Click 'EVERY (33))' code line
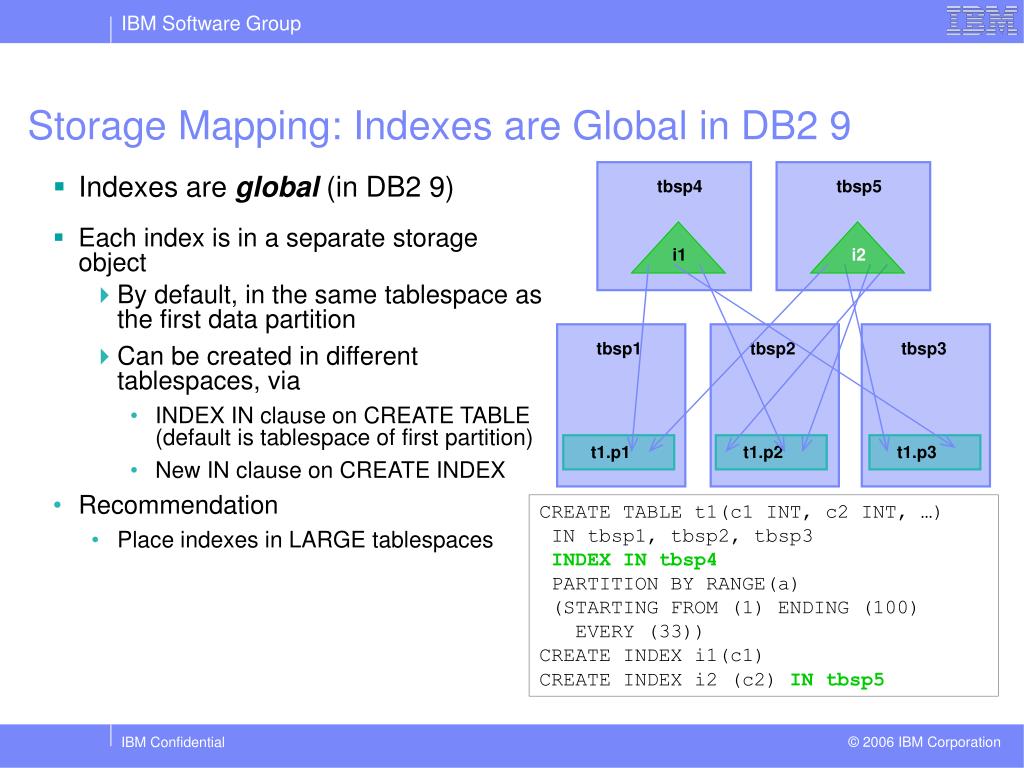 (639, 632)
